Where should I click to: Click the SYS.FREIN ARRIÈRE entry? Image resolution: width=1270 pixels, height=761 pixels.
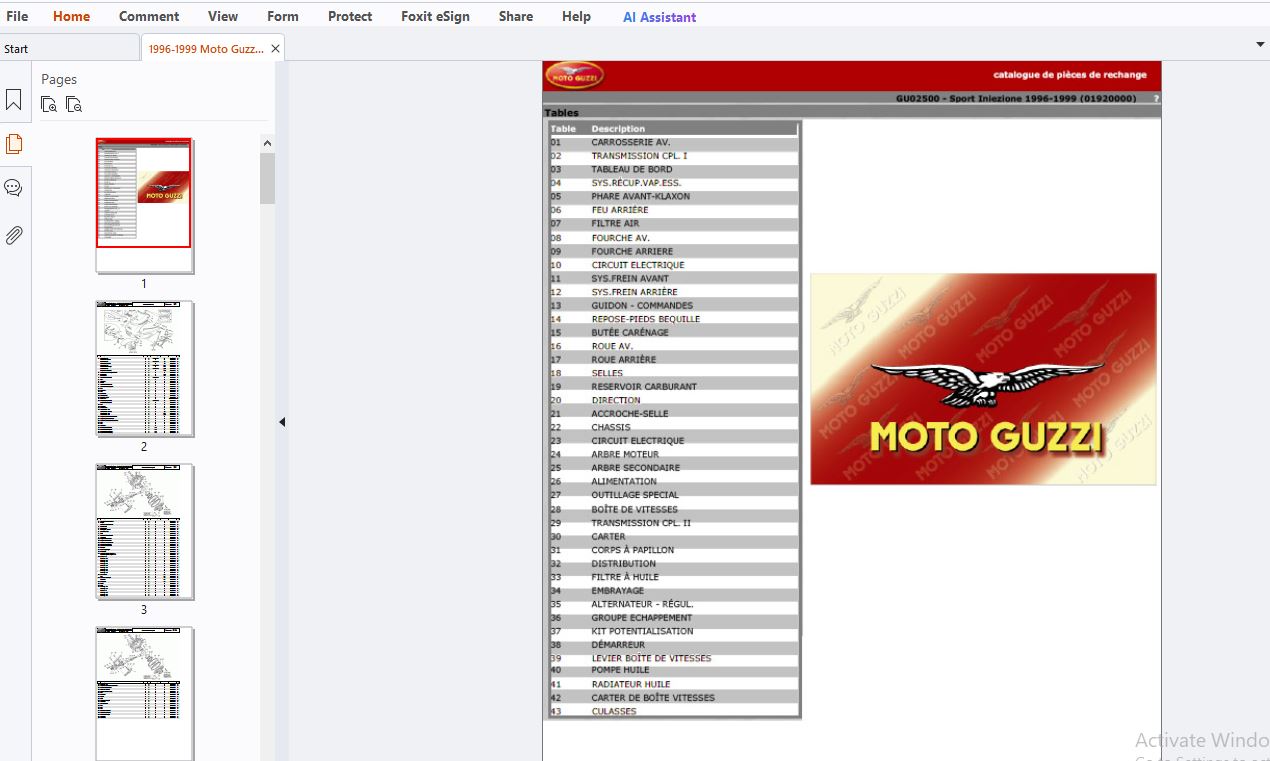tap(634, 292)
